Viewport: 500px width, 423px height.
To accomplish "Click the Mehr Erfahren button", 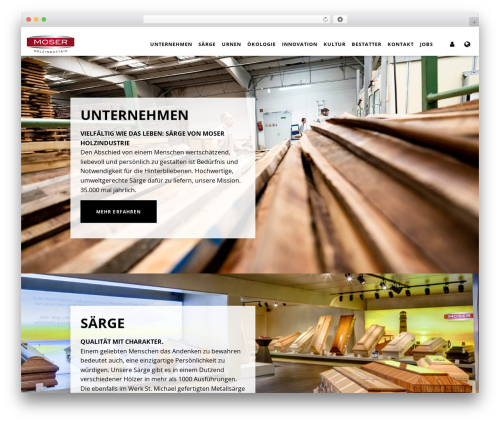I will 118,212.
